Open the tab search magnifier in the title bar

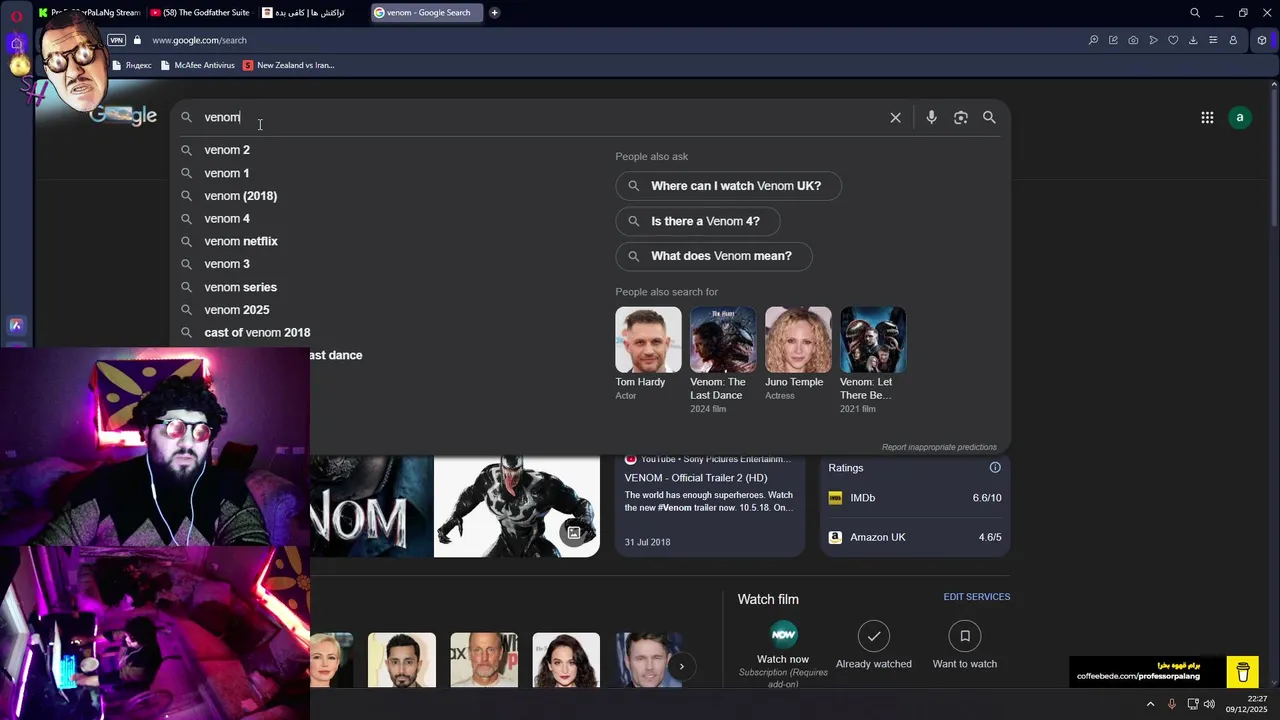coord(1195,13)
